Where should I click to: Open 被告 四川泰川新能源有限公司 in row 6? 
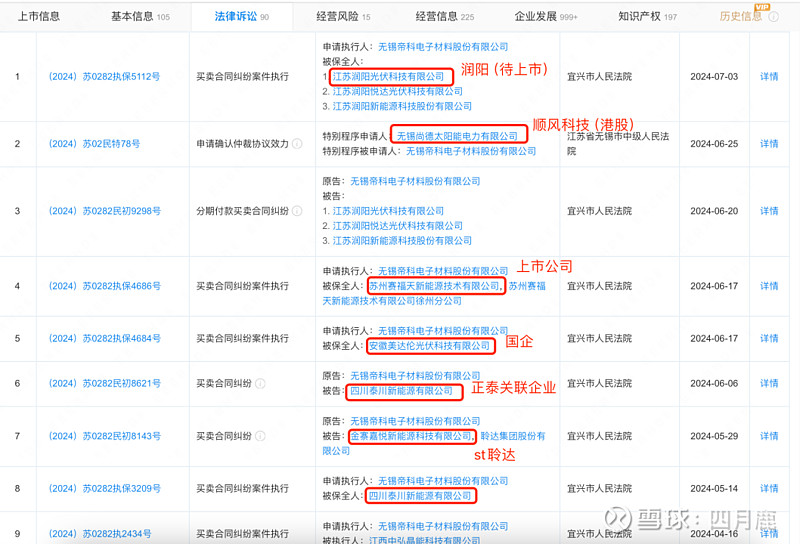(x=402, y=391)
